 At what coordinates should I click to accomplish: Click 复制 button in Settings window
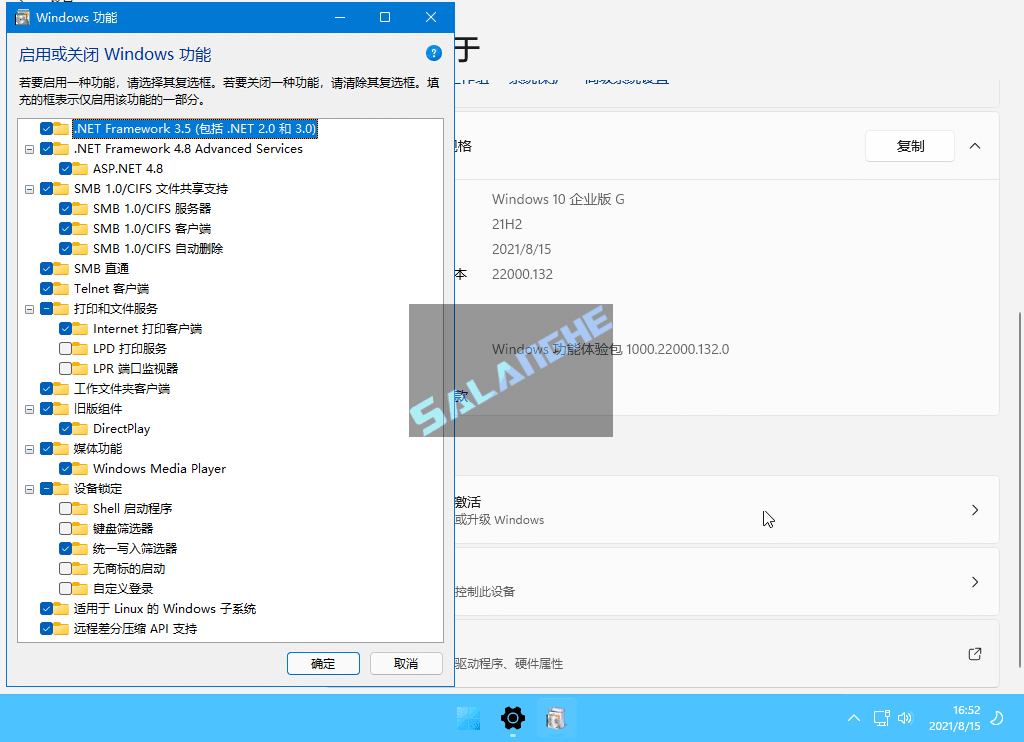[910, 146]
